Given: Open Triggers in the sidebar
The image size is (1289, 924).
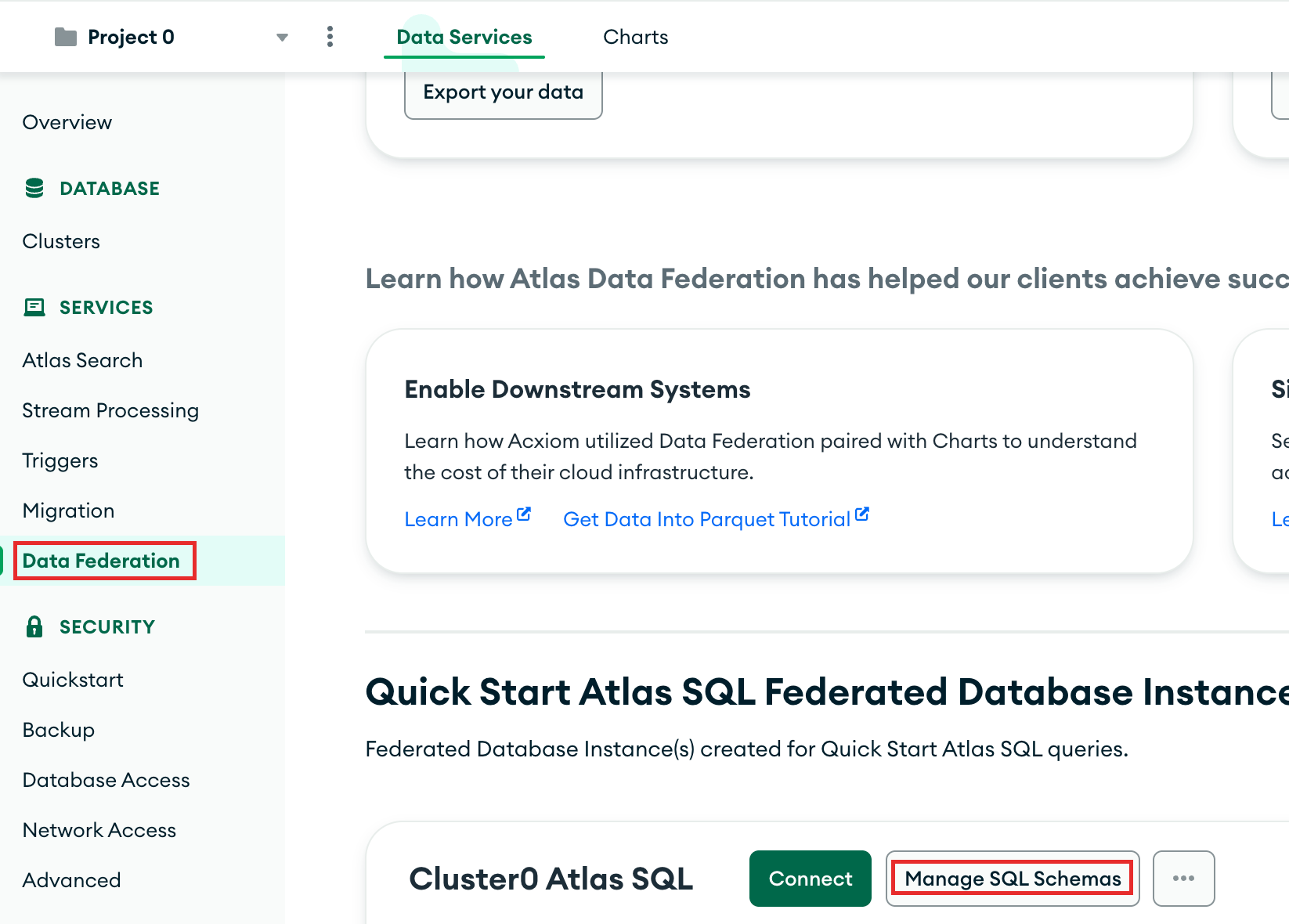Looking at the screenshot, I should (60, 460).
